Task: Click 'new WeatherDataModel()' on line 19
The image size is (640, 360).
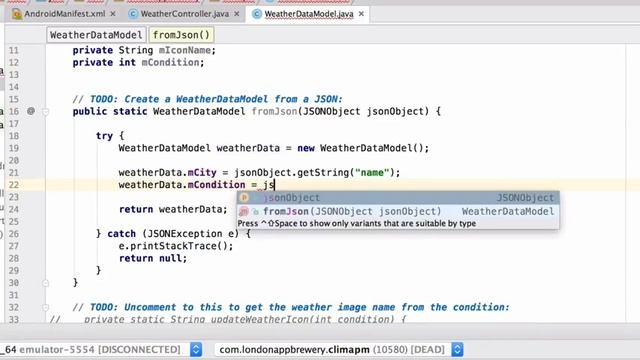Action: pos(360,148)
